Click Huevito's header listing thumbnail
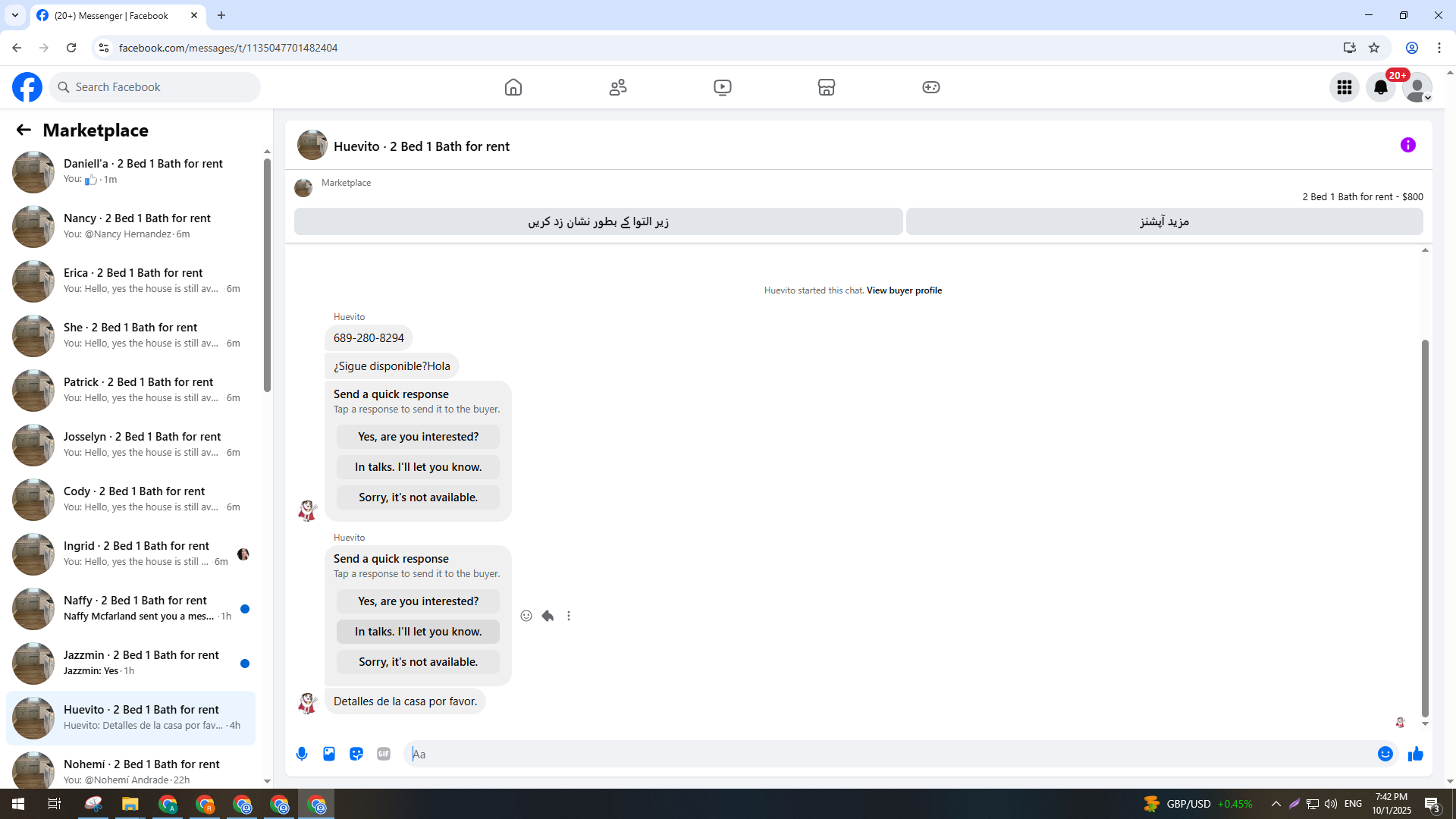This screenshot has height=819, width=1456. click(x=312, y=145)
